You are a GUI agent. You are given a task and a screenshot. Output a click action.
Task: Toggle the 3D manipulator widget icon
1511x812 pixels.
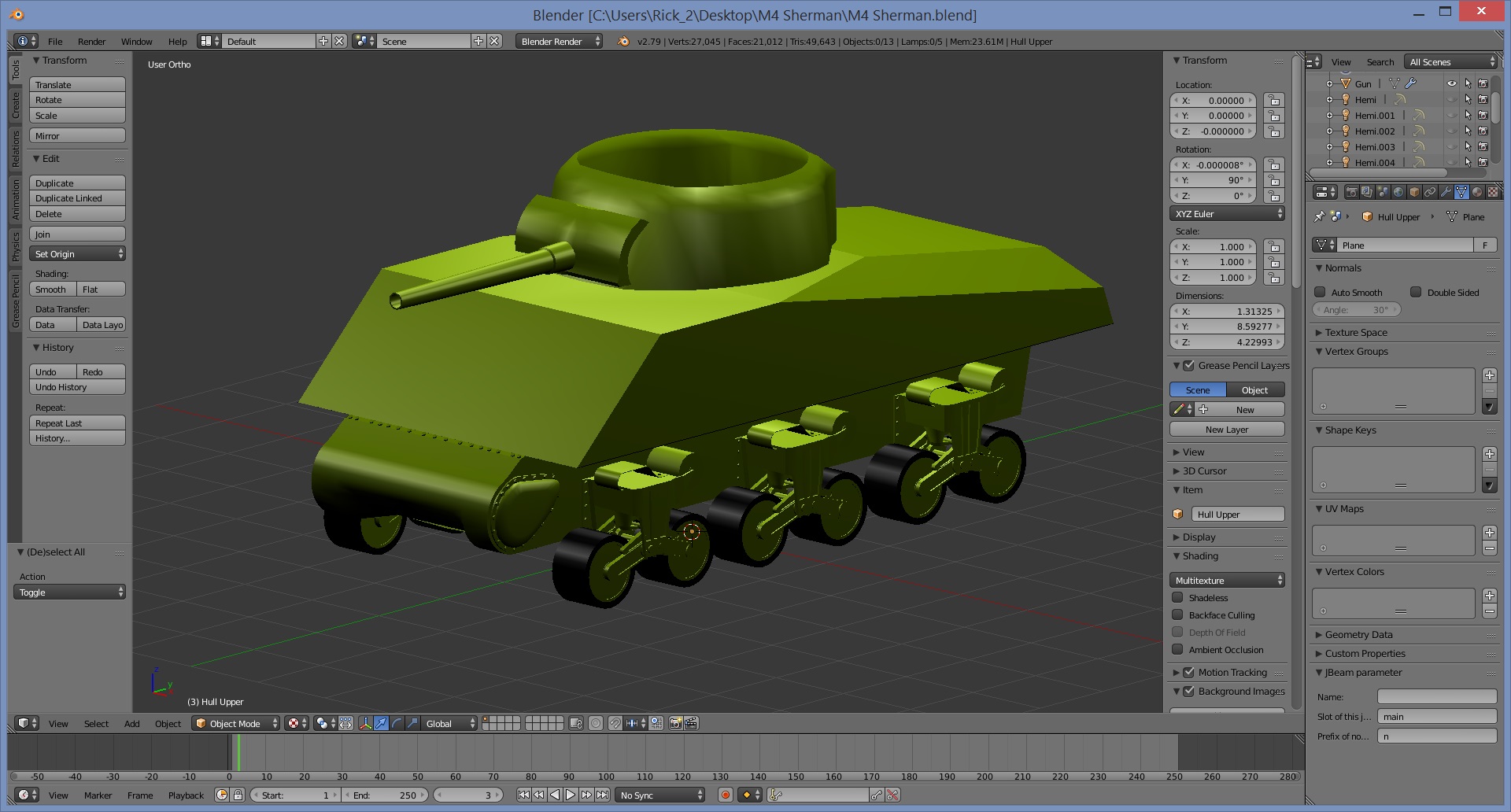click(x=365, y=723)
